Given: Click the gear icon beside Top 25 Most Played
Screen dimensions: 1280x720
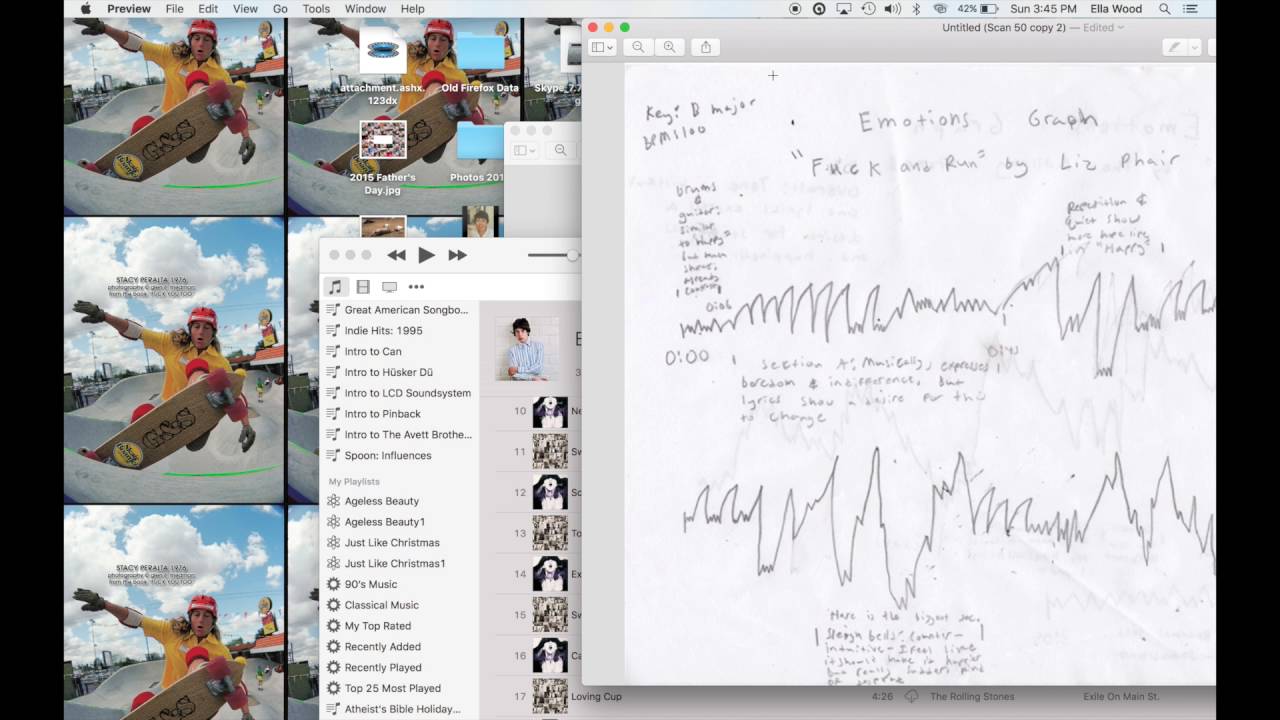Looking at the screenshot, I should [334, 688].
